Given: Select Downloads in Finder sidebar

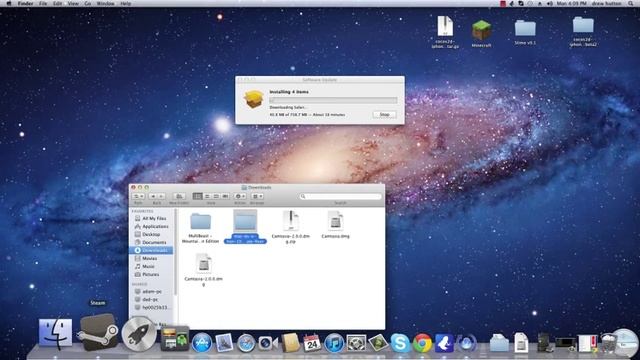Looking at the screenshot, I should (x=151, y=250).
